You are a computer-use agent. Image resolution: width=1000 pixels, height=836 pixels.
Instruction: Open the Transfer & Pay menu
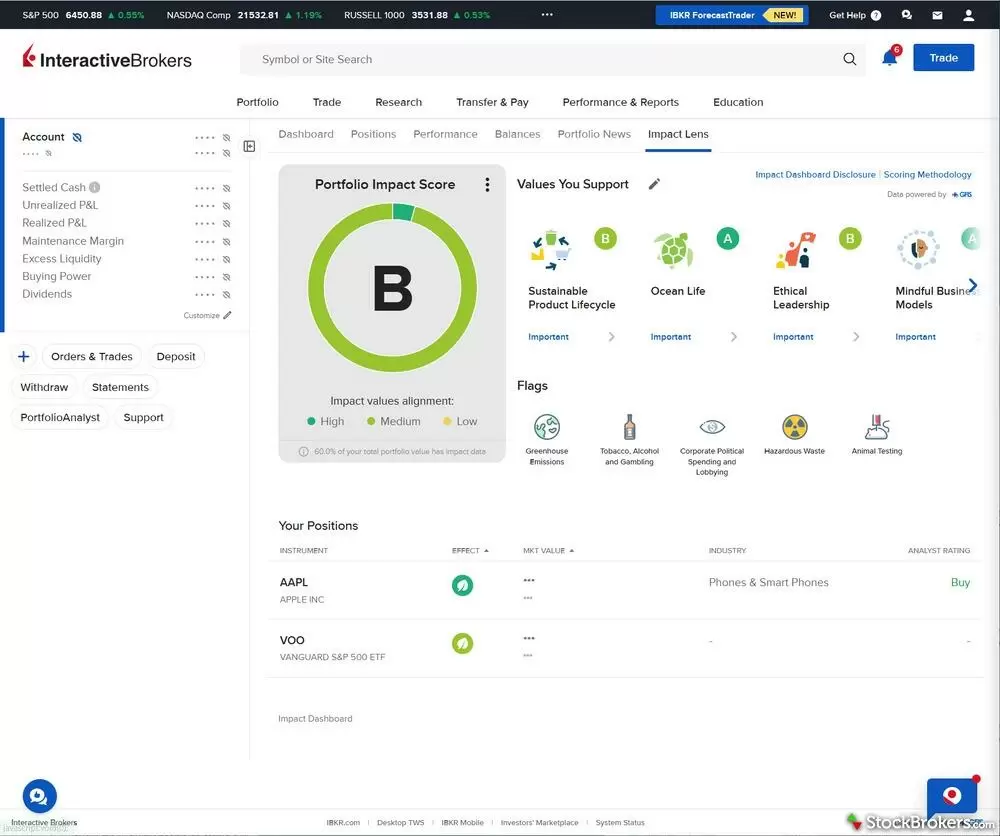492,102
